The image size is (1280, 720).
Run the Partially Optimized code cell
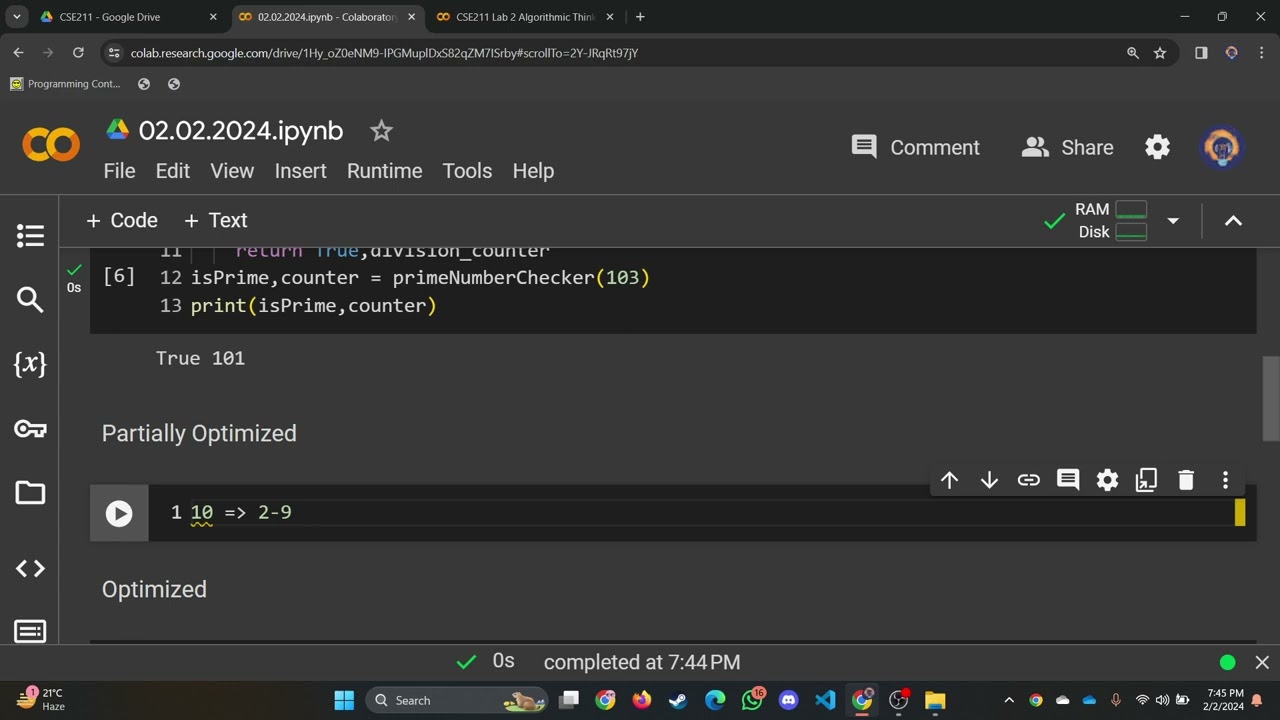[x=119, y=513]
